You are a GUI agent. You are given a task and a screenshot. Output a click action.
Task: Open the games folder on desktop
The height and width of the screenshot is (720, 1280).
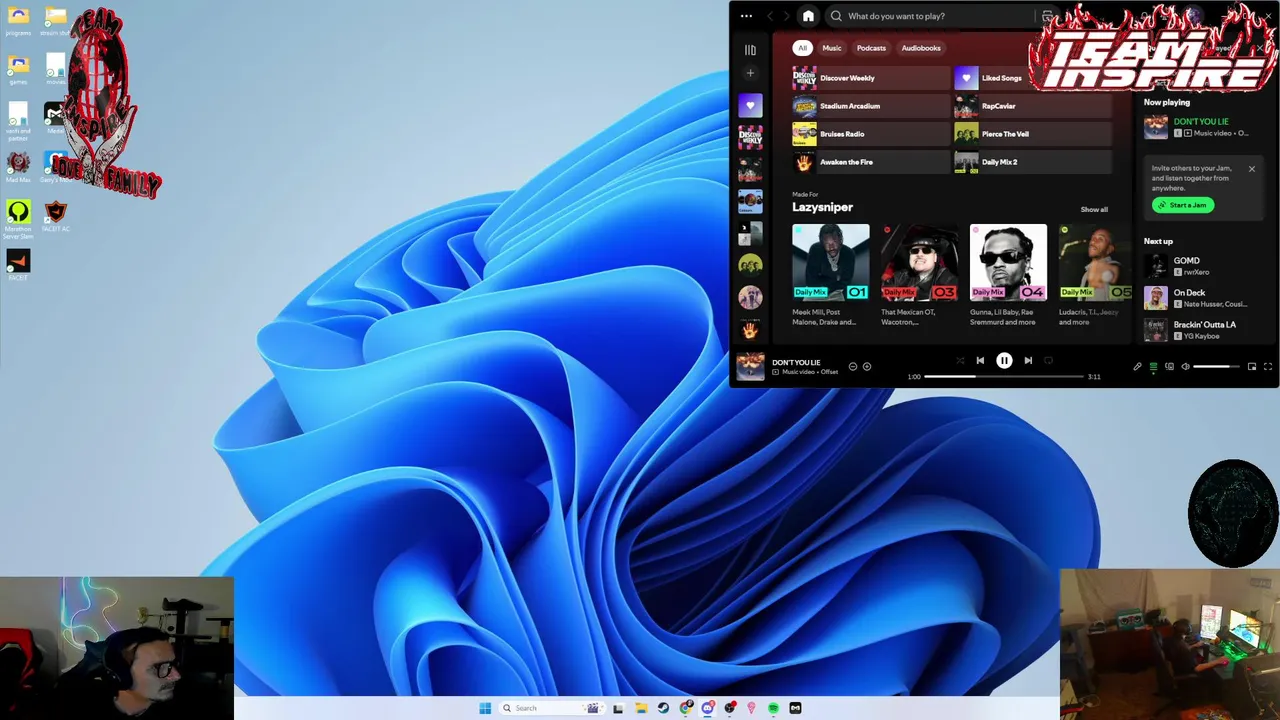(x=18, y=69)
